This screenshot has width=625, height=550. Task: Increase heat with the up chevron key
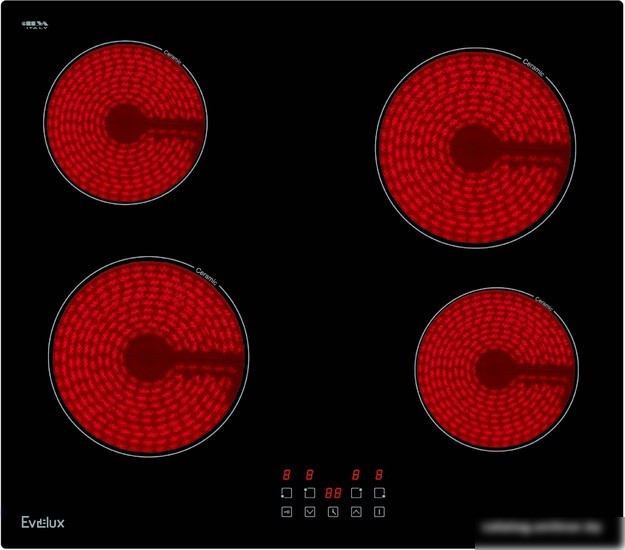(x=356, y=512)
